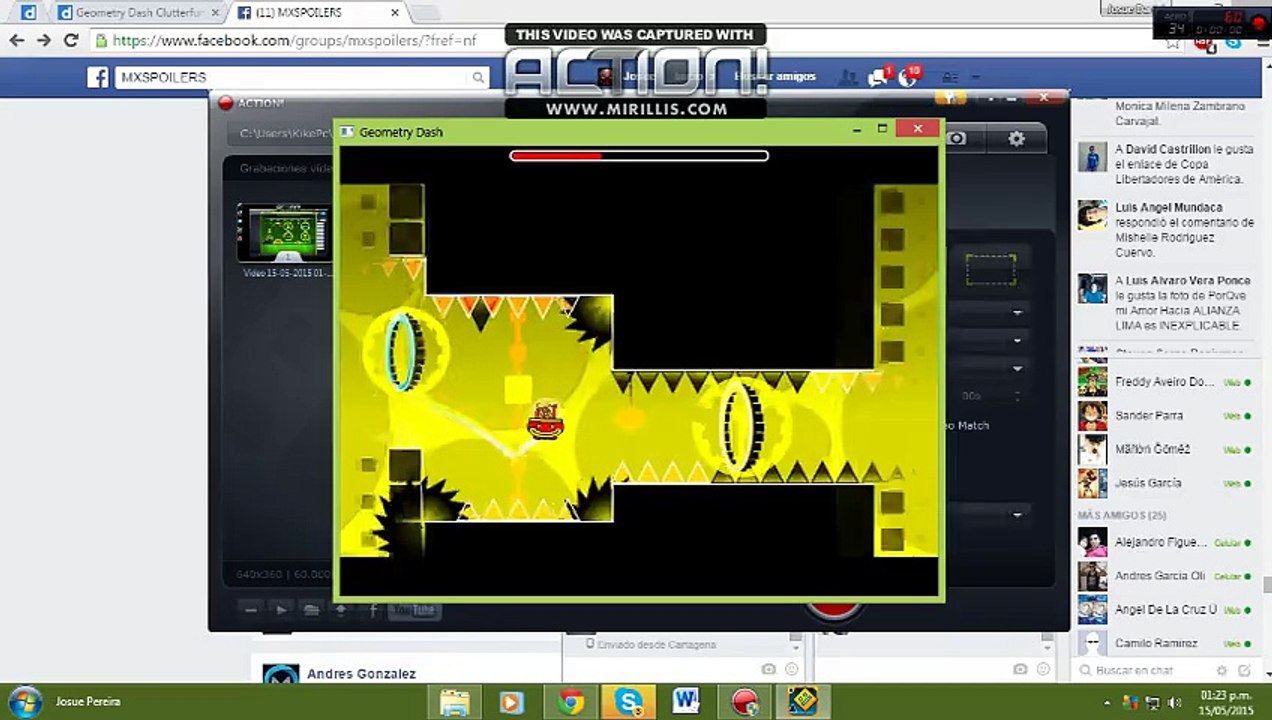Viewport: 1272px width, 720px height.
Task: Open chat with Jesús García
Action: coord(1164,483)
